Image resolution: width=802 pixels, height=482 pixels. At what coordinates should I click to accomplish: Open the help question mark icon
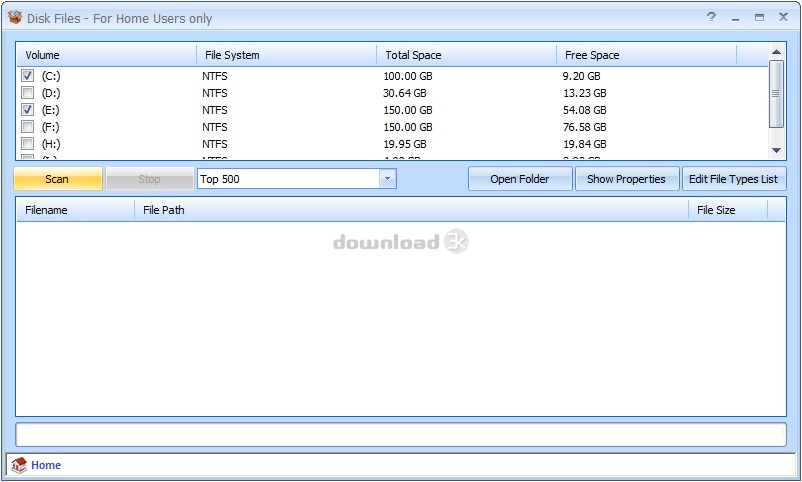point(711,17)
